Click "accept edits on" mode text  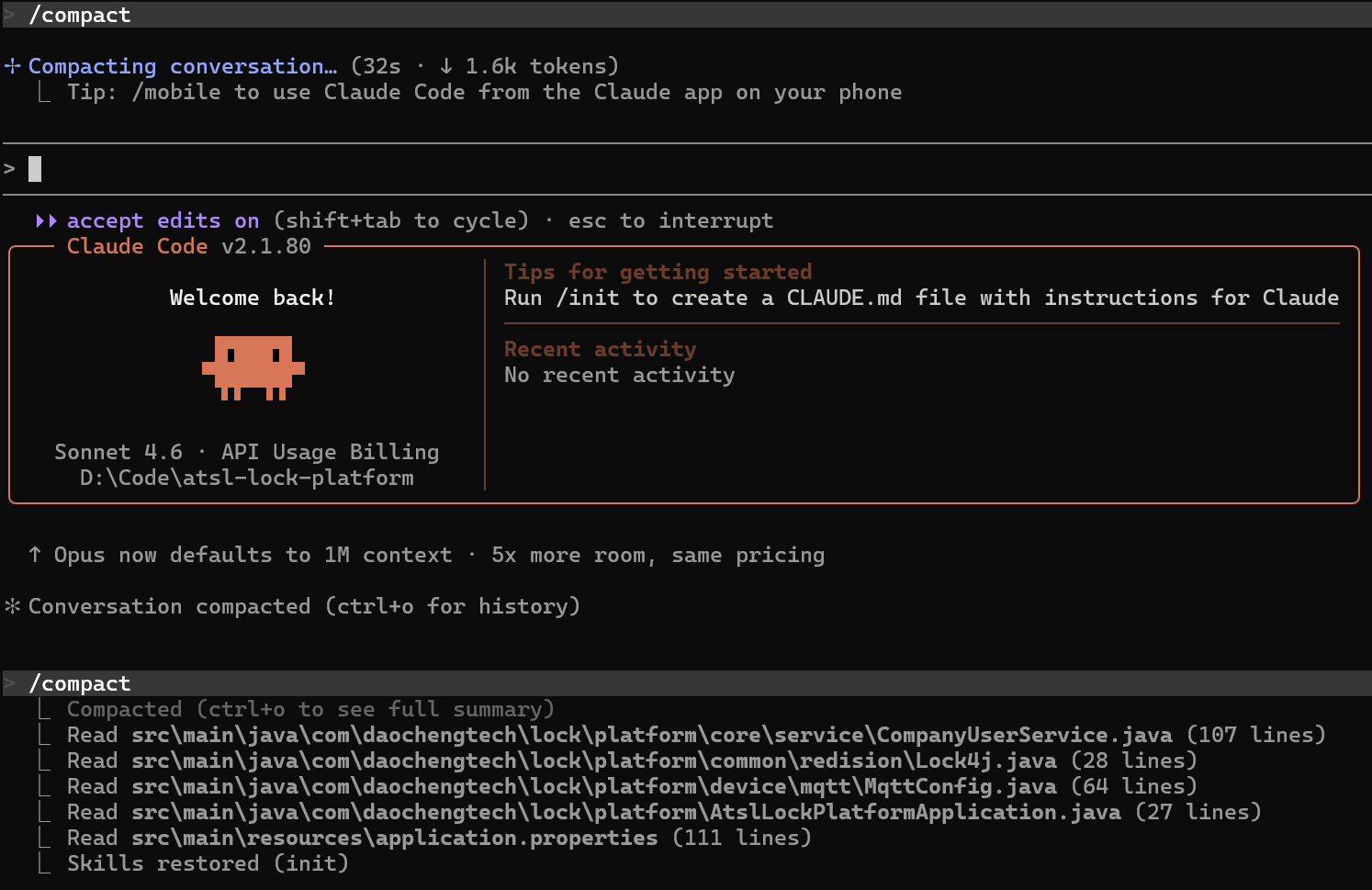(163, 220)
